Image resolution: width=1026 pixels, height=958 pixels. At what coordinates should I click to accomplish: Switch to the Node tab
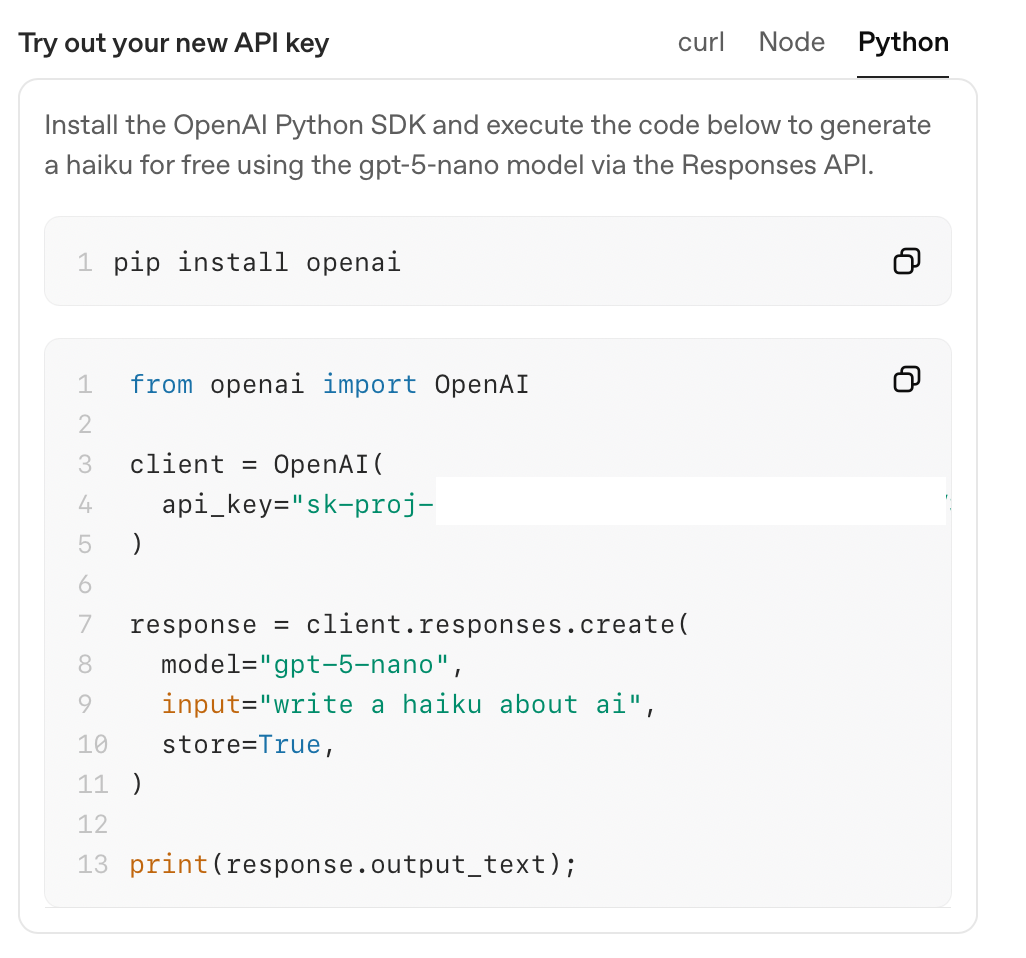(791, 43)
